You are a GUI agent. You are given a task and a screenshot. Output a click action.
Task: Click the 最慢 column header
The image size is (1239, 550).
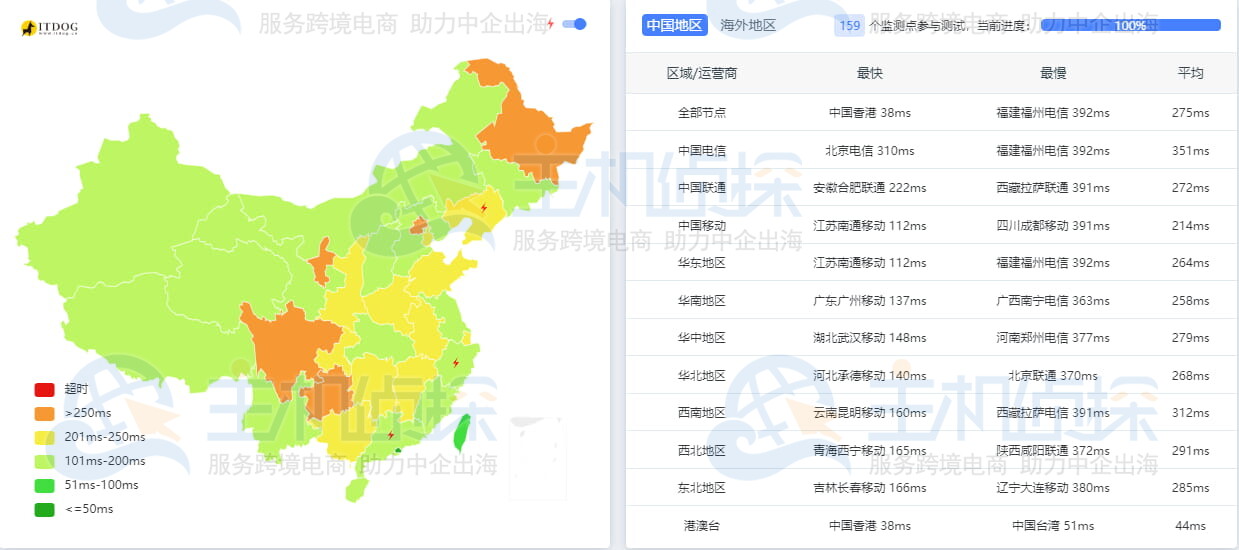pos(1053,73)
